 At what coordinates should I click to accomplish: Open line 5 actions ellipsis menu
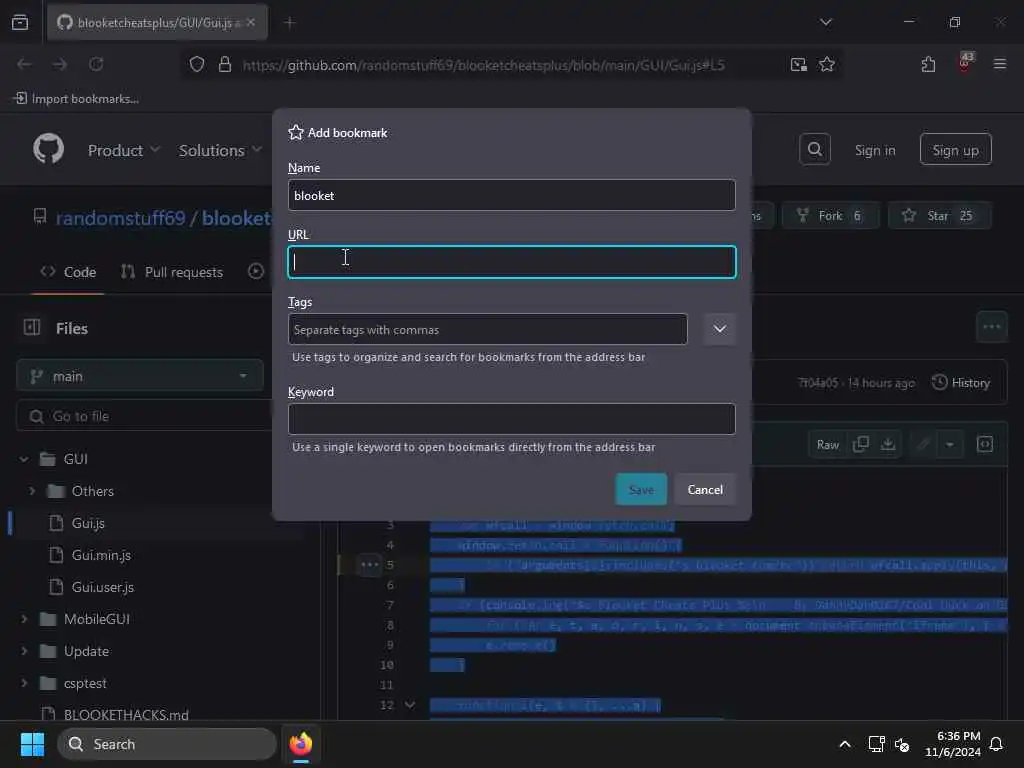point(370,565)
